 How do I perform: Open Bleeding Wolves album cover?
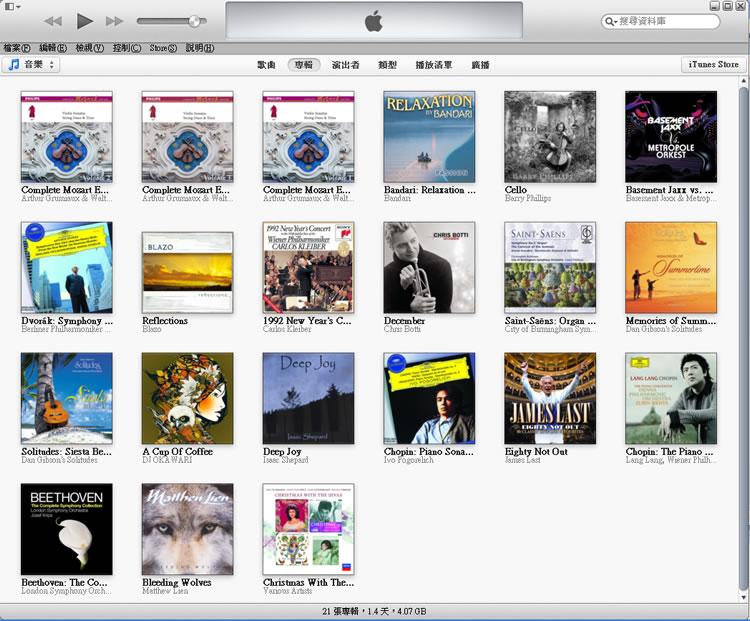tap(188, 529)
